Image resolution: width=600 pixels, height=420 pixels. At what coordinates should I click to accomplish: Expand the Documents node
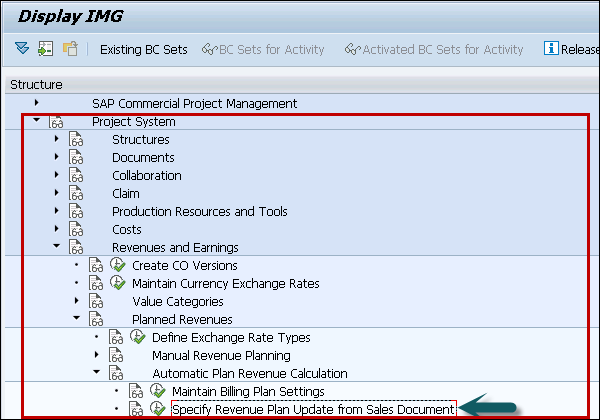click(x=57, y=156)
